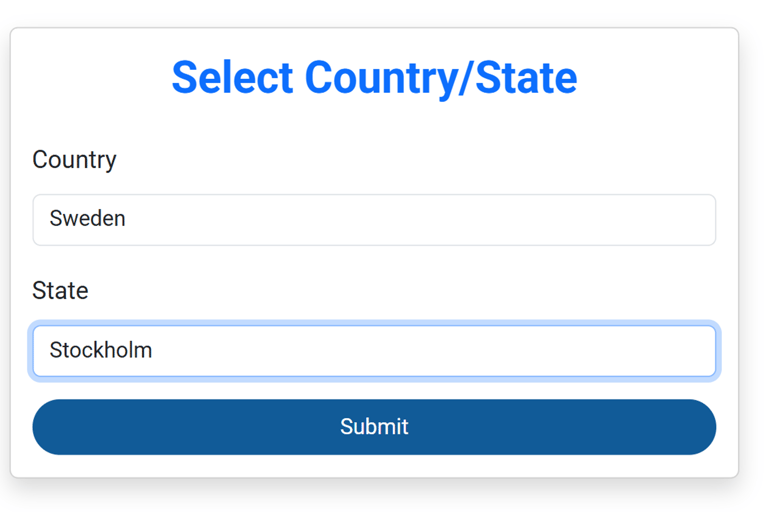Submit the country and state form
Image resolution: width=768 pixels, height=513 pixels.
(374, 427)
